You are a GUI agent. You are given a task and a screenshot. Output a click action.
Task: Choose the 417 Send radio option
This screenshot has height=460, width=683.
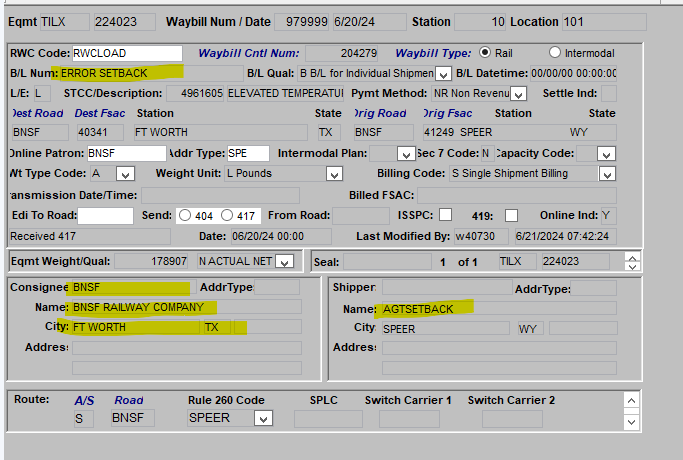tap(227, 215)
